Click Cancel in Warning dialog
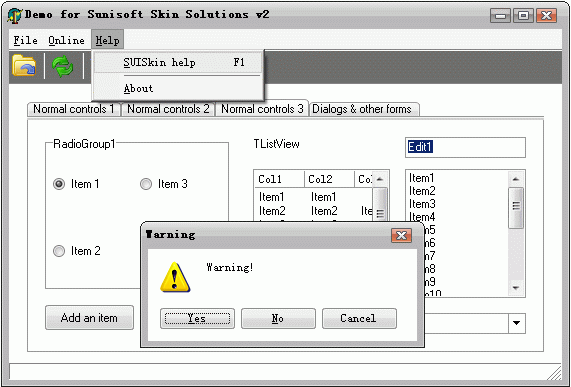The image size is (571, 387). click(x=359, y=319)
